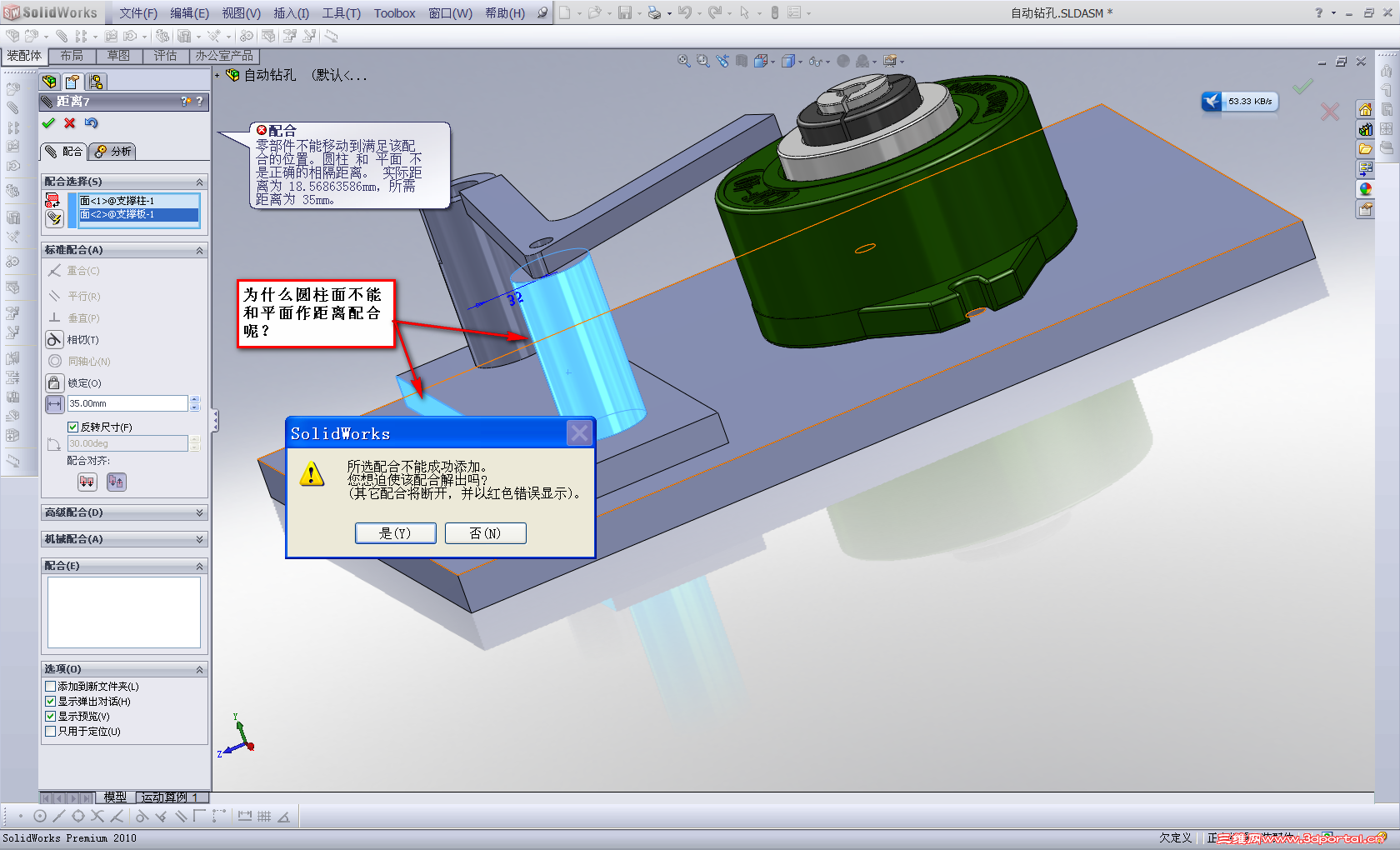
Task: Open the Display Style dropdown arrow
Action: tap(801, 62)
